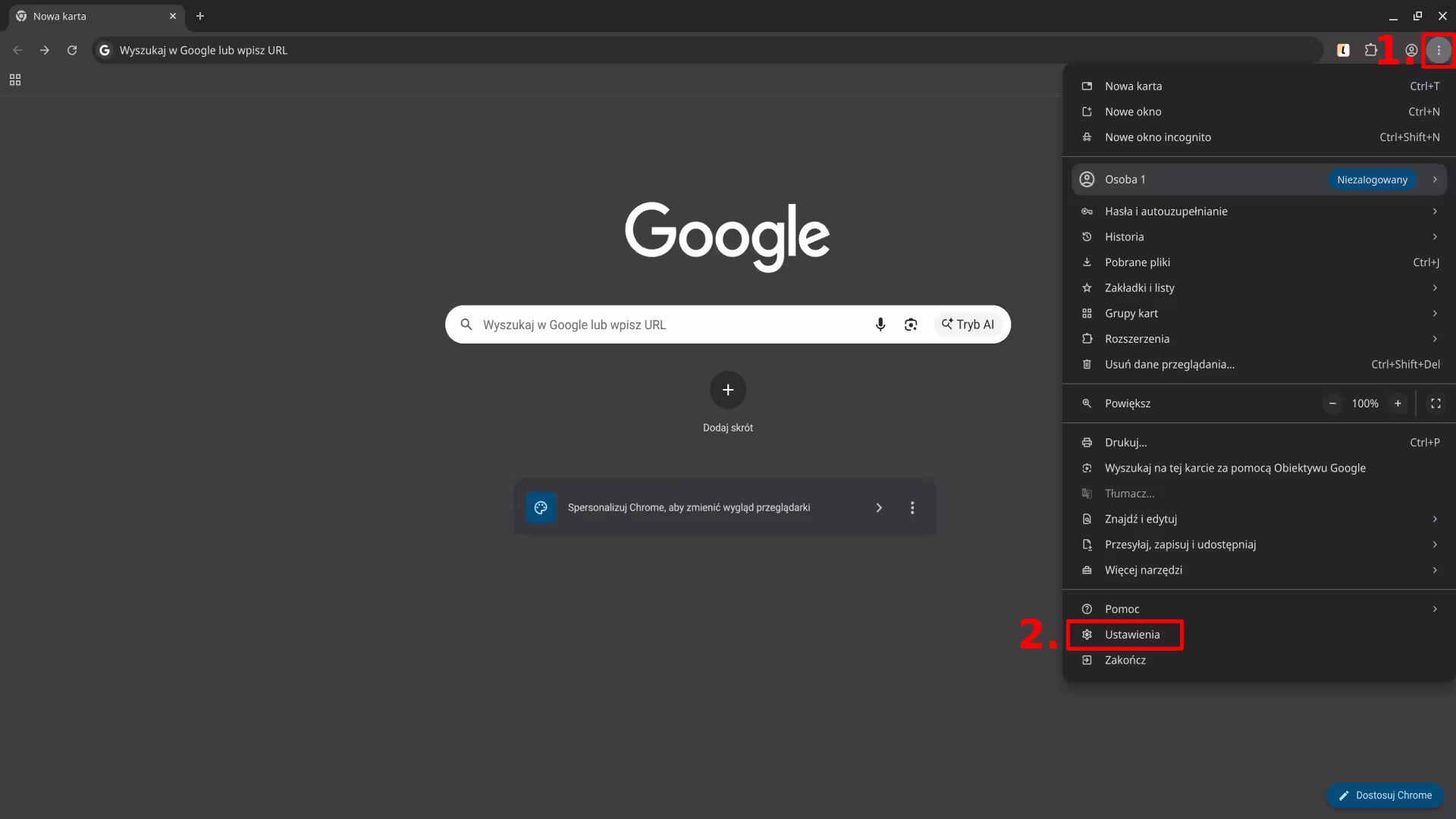Choose Zakończ to quit Chrome
The image size is (1456, 819).
(1259, 661)
